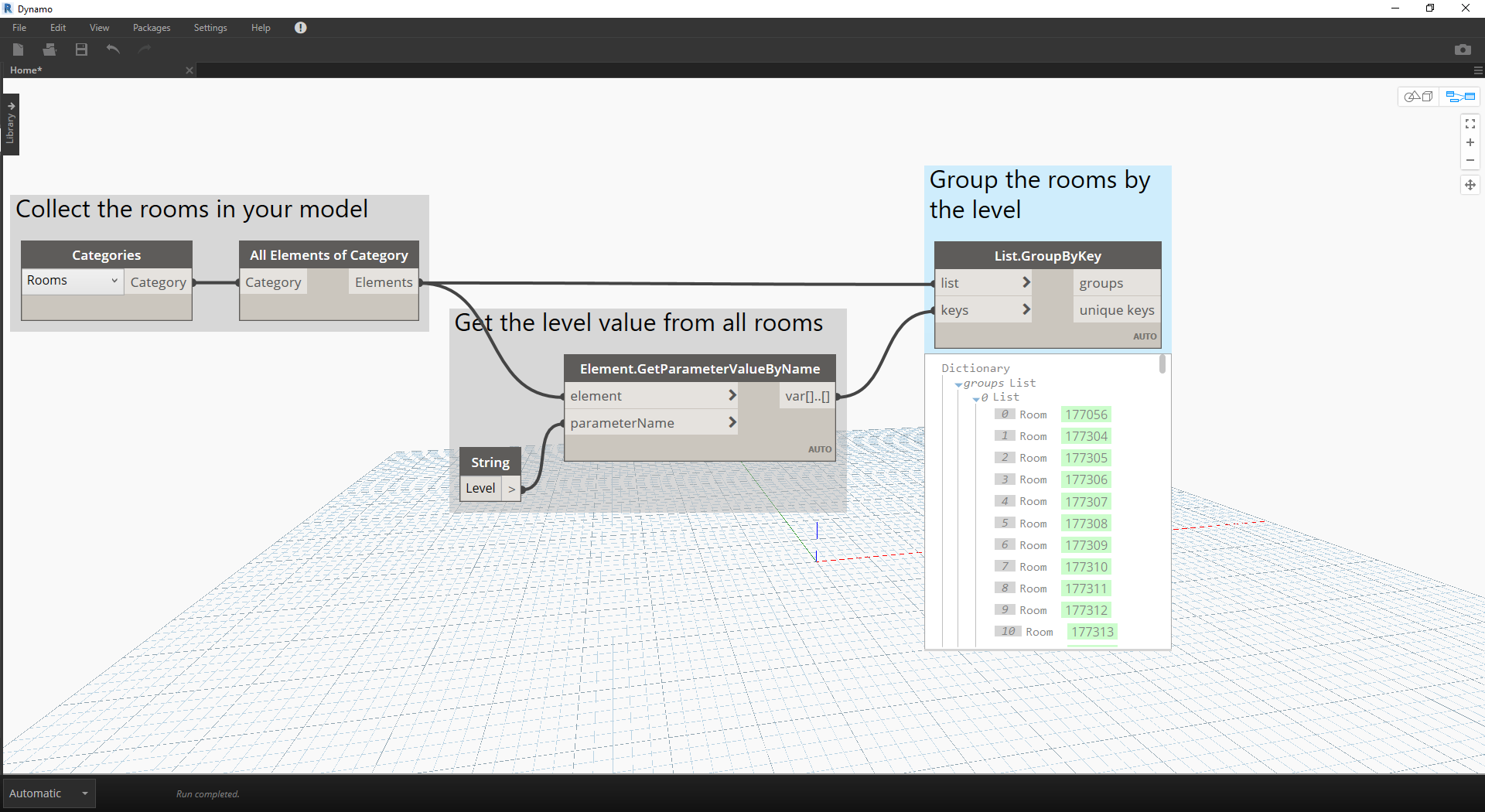Click the zoom in plus icon
1485x812 pixels.
click(x=1470, y=142)
